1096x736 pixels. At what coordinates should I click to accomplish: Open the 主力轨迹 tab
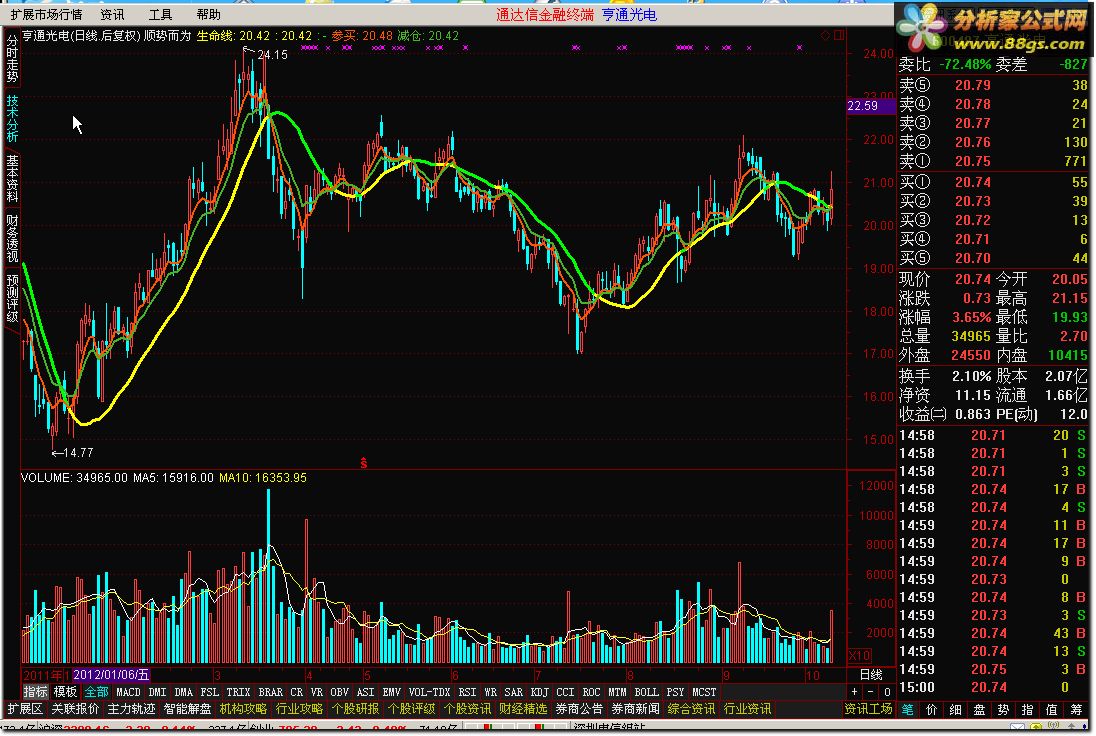131,709
